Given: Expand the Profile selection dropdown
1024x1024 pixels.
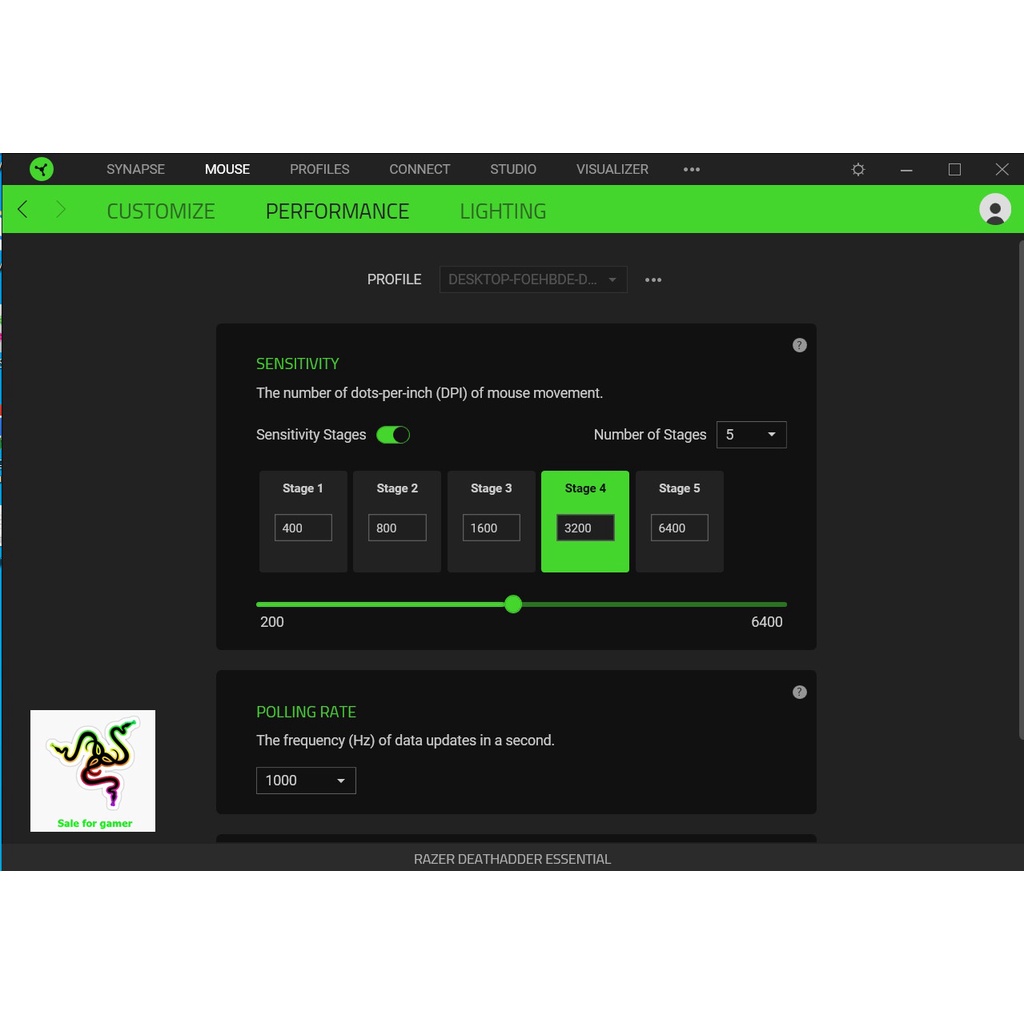Looking at the screenshot, I should click(x=533, y=280).
